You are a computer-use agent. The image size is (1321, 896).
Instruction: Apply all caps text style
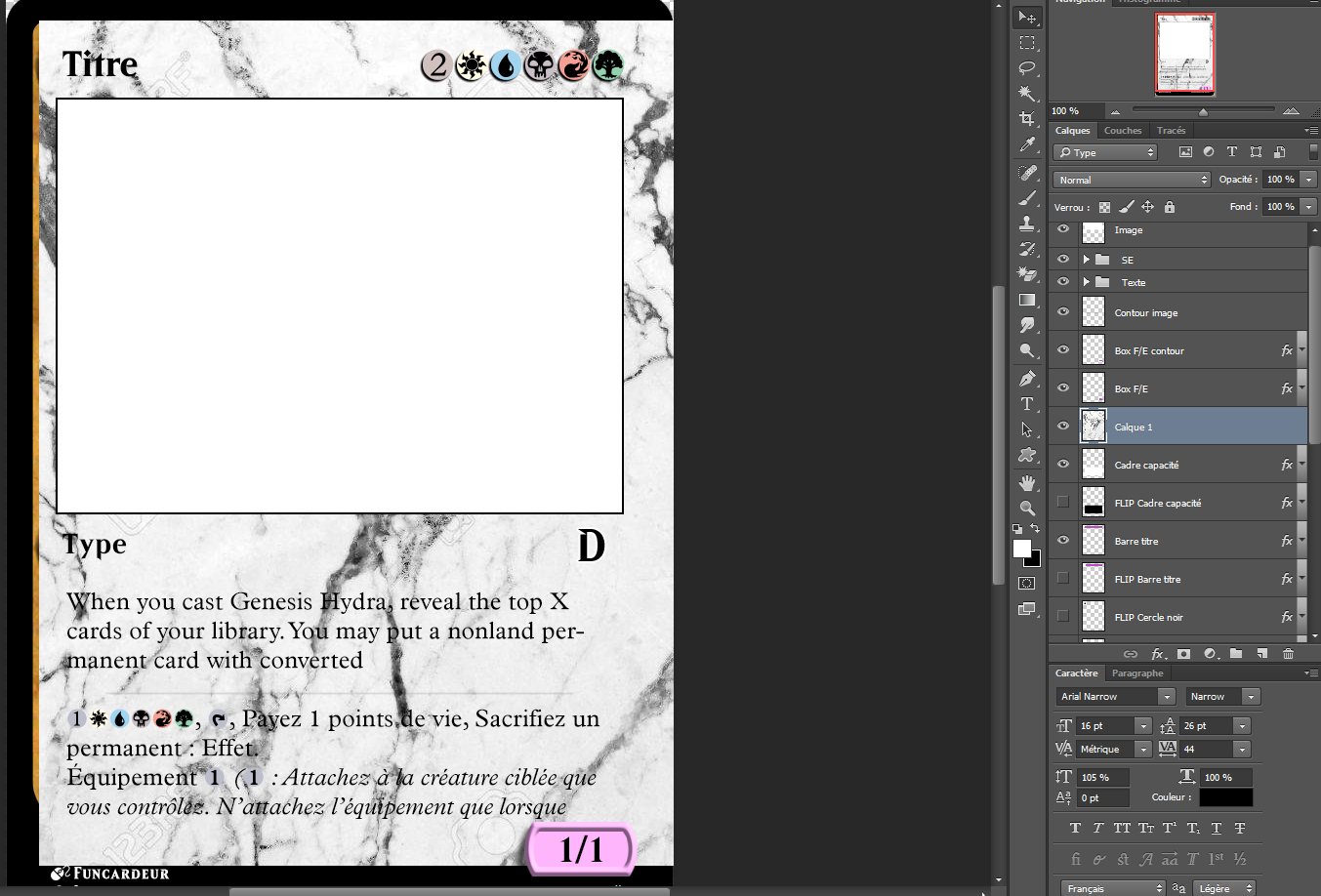pos(1122,829)
